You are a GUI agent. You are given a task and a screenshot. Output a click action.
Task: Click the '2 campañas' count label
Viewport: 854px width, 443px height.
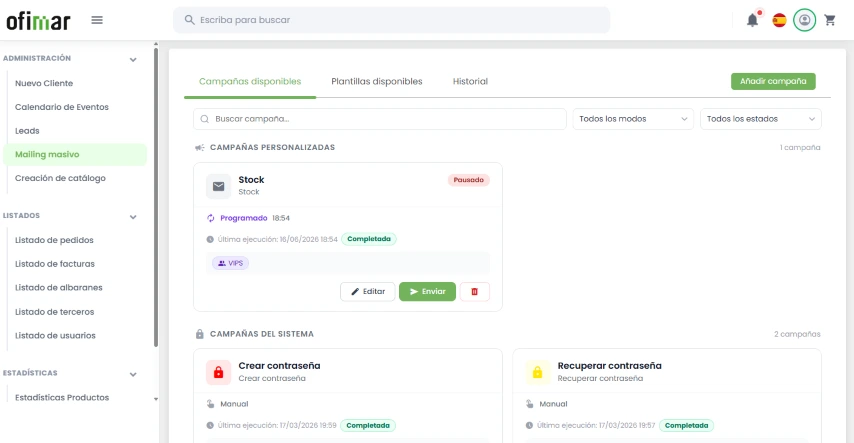(797, 334)
